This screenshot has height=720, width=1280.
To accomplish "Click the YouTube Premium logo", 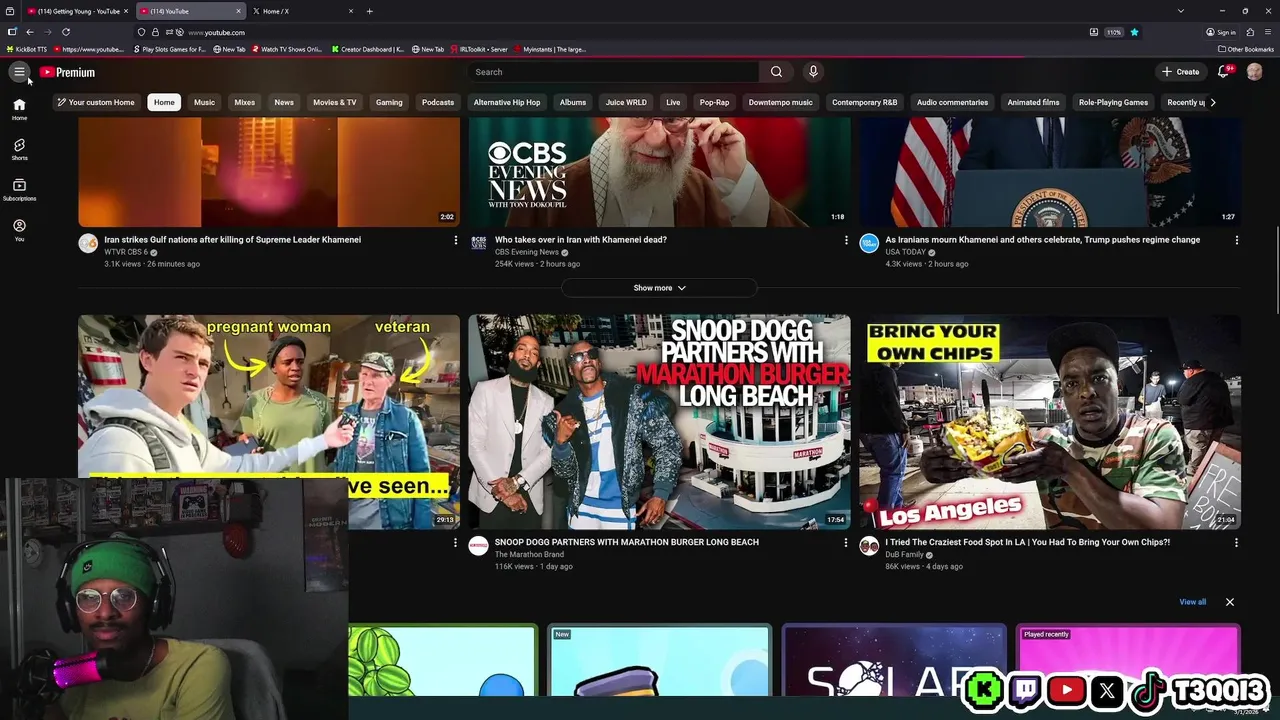I will (67, 72).
